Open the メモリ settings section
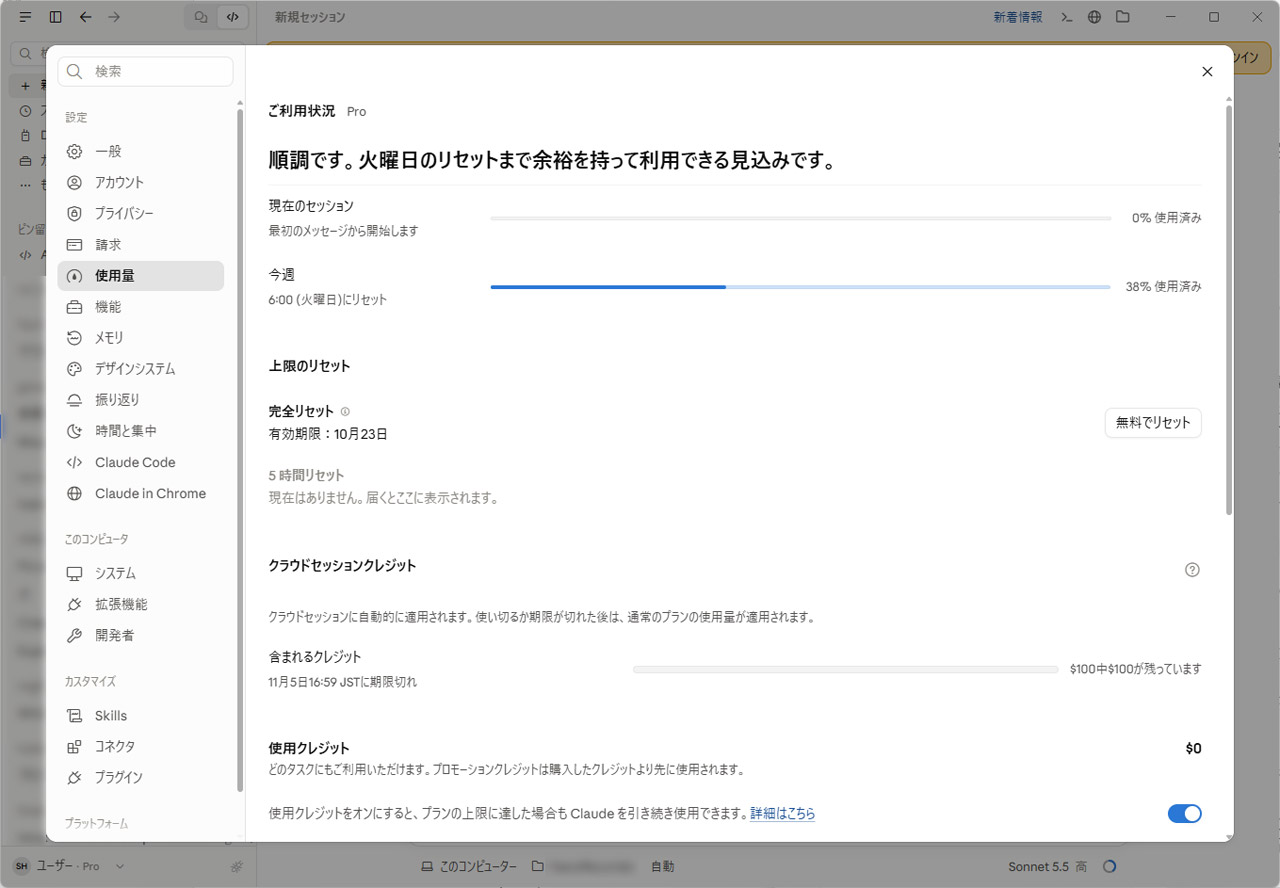Viewport: 1280px width, 888px height. (x=141, y=338)
